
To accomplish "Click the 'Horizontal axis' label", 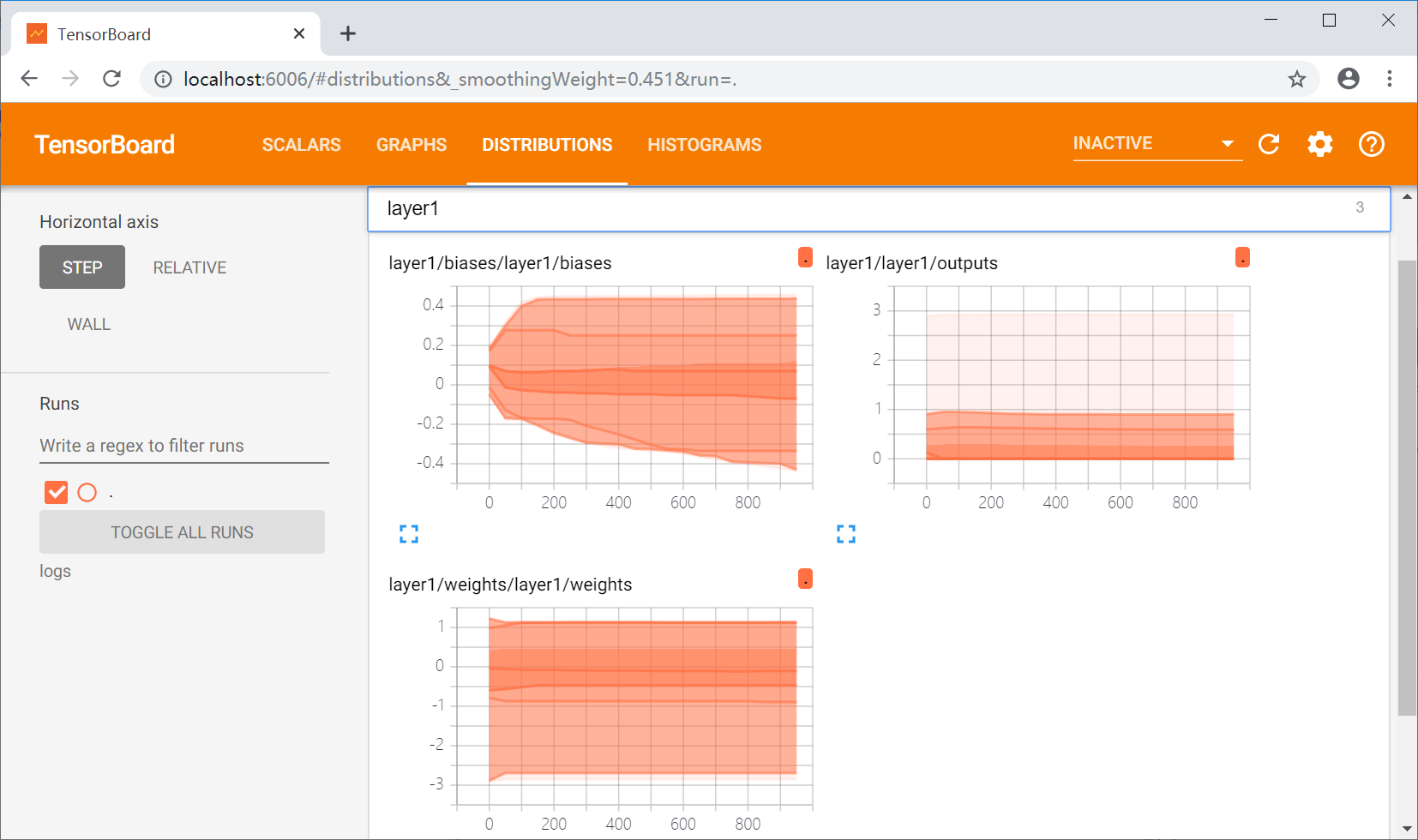I will 99,222.
